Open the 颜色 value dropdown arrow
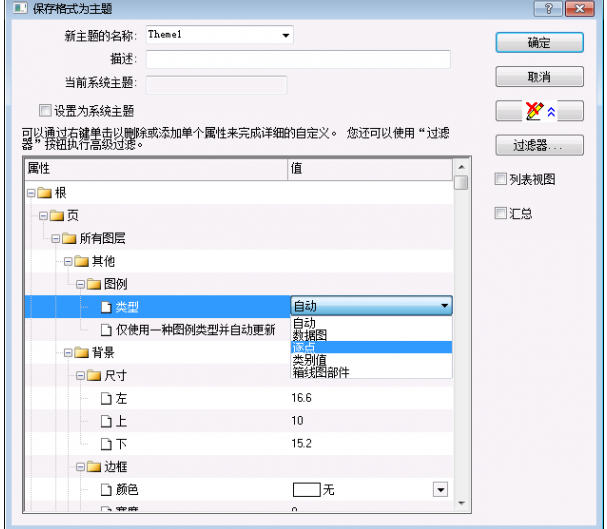 tap(440, 490)
